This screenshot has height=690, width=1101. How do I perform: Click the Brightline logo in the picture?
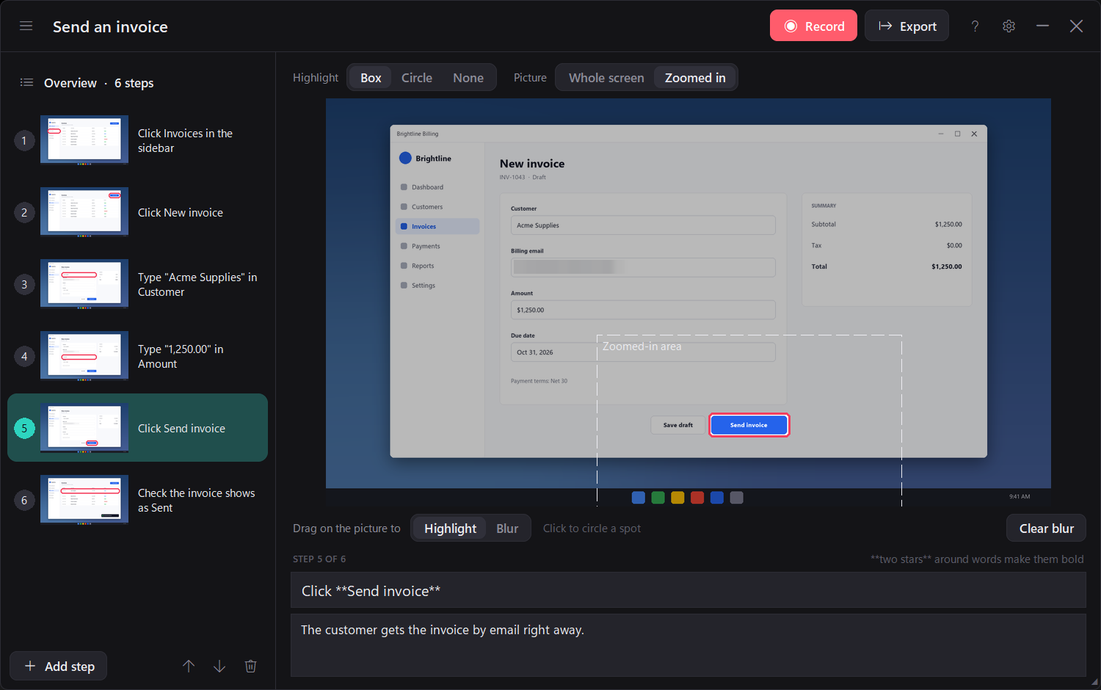[405, 158]
